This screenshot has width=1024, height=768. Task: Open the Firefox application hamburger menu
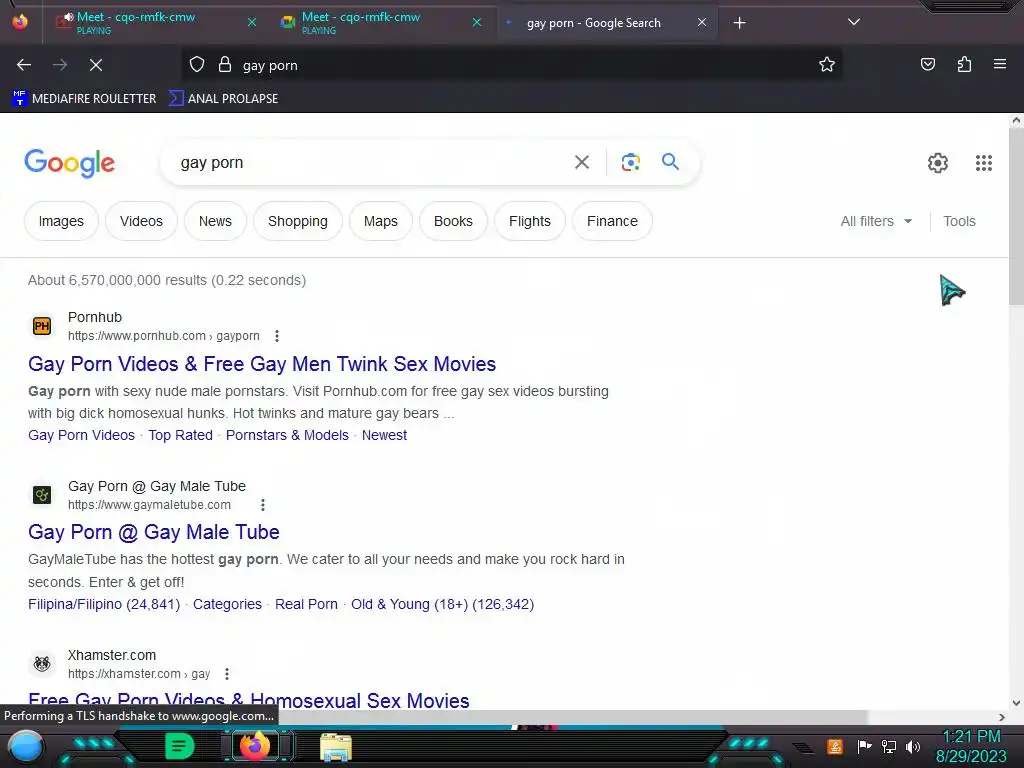pyautogui.click(x=999, y=64)
